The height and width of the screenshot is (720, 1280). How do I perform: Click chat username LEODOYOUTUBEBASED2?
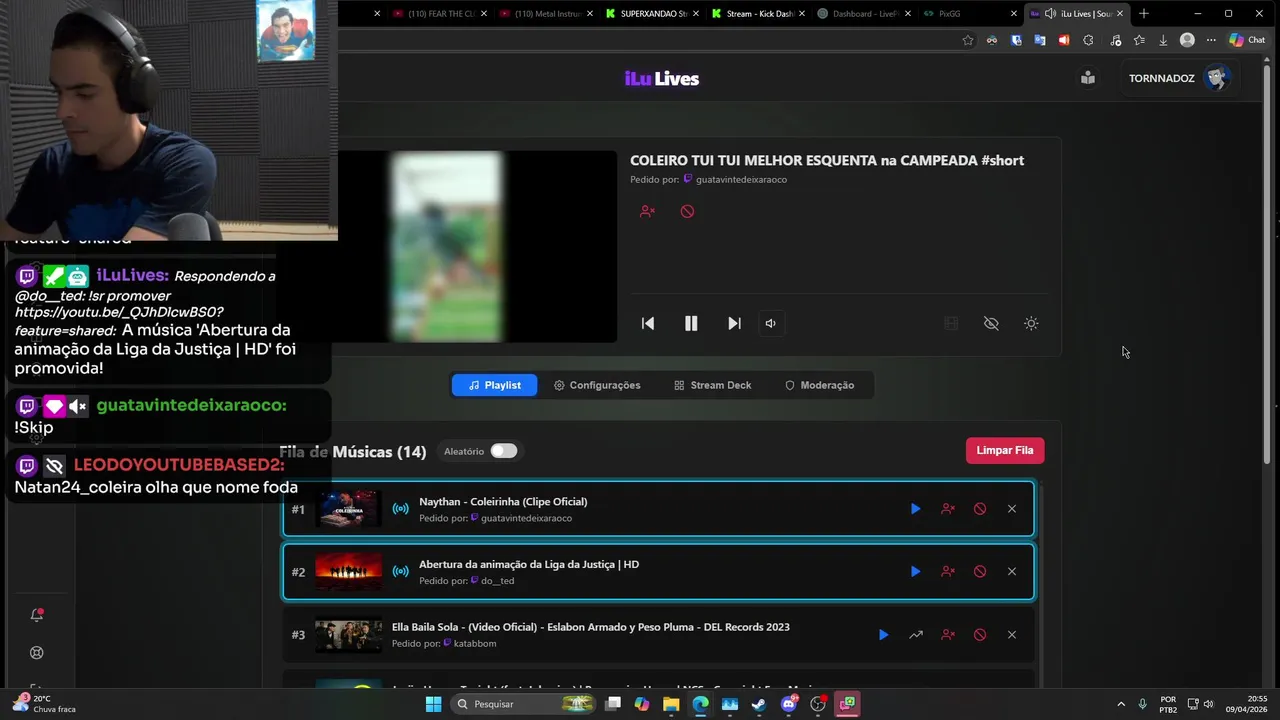tap(179, 465)
